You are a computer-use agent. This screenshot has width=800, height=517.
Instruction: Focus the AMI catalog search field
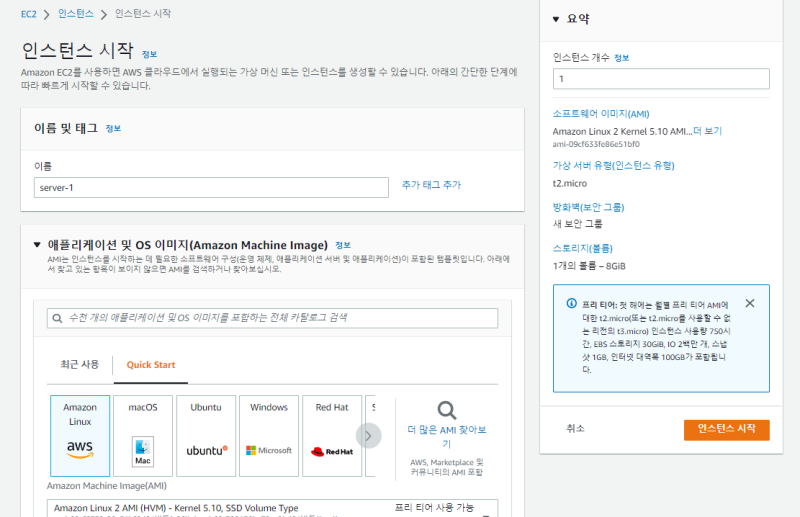click(272, 318)
